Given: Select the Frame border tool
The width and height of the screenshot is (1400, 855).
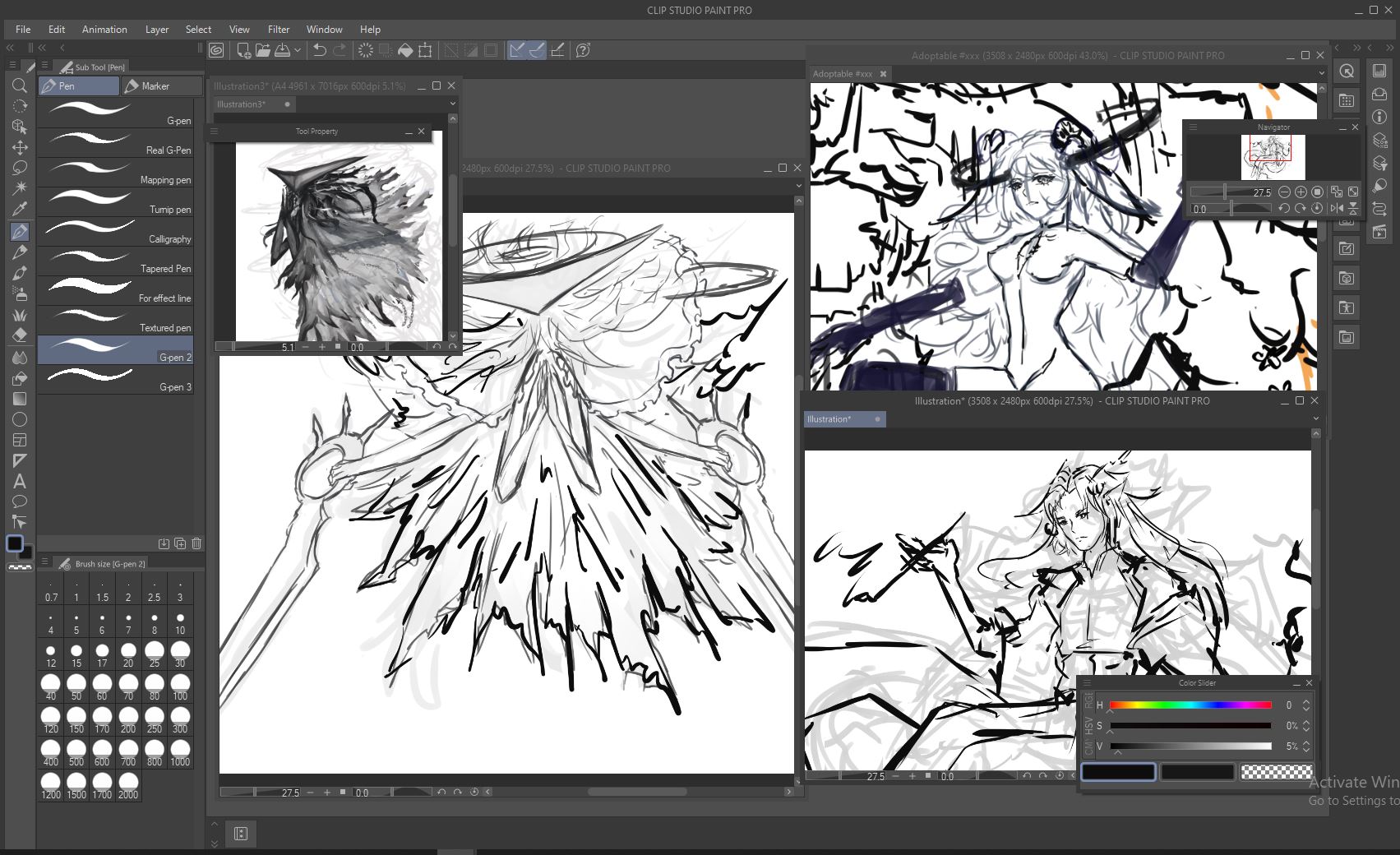Looking at the screenshot, I should pos(20,440).
